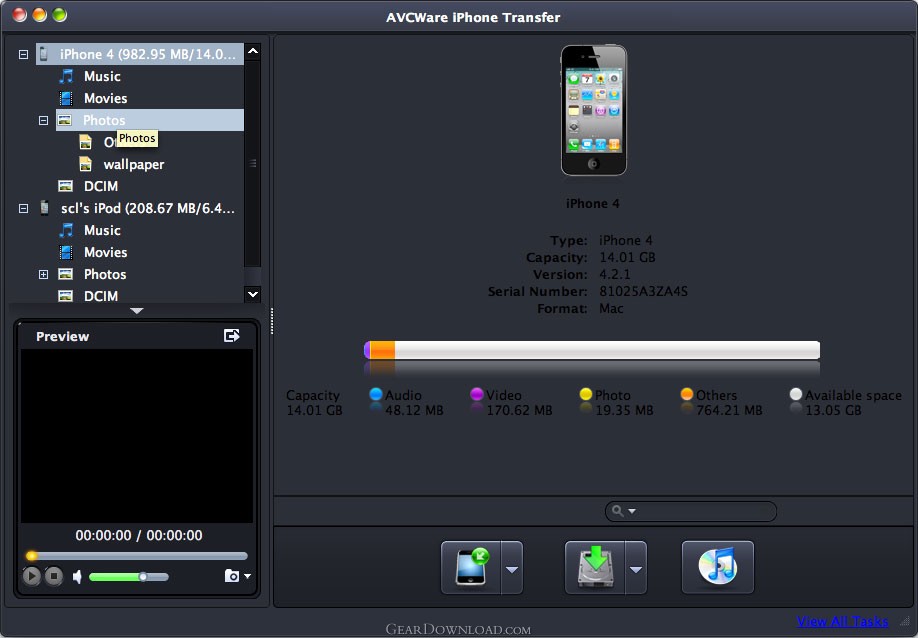Click the Version value 4.2.1
The image size is (918, 638).
[615, 275]
